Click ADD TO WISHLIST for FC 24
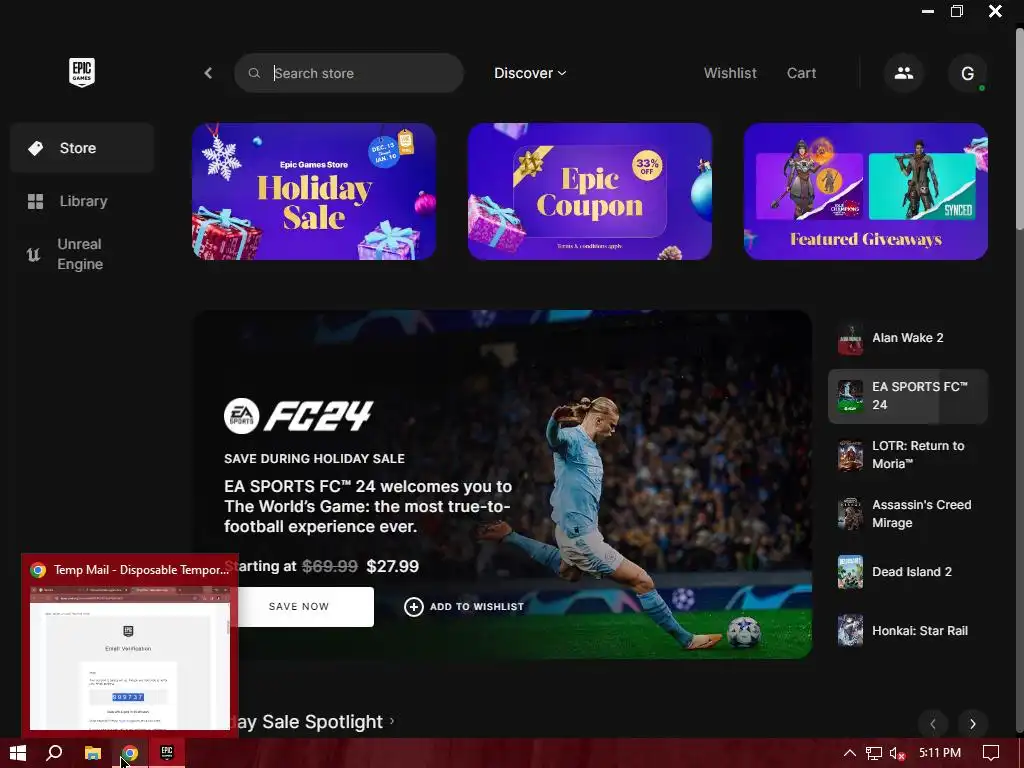Image resolution: width=1024 pixels, height=768 pixels. 464,607
